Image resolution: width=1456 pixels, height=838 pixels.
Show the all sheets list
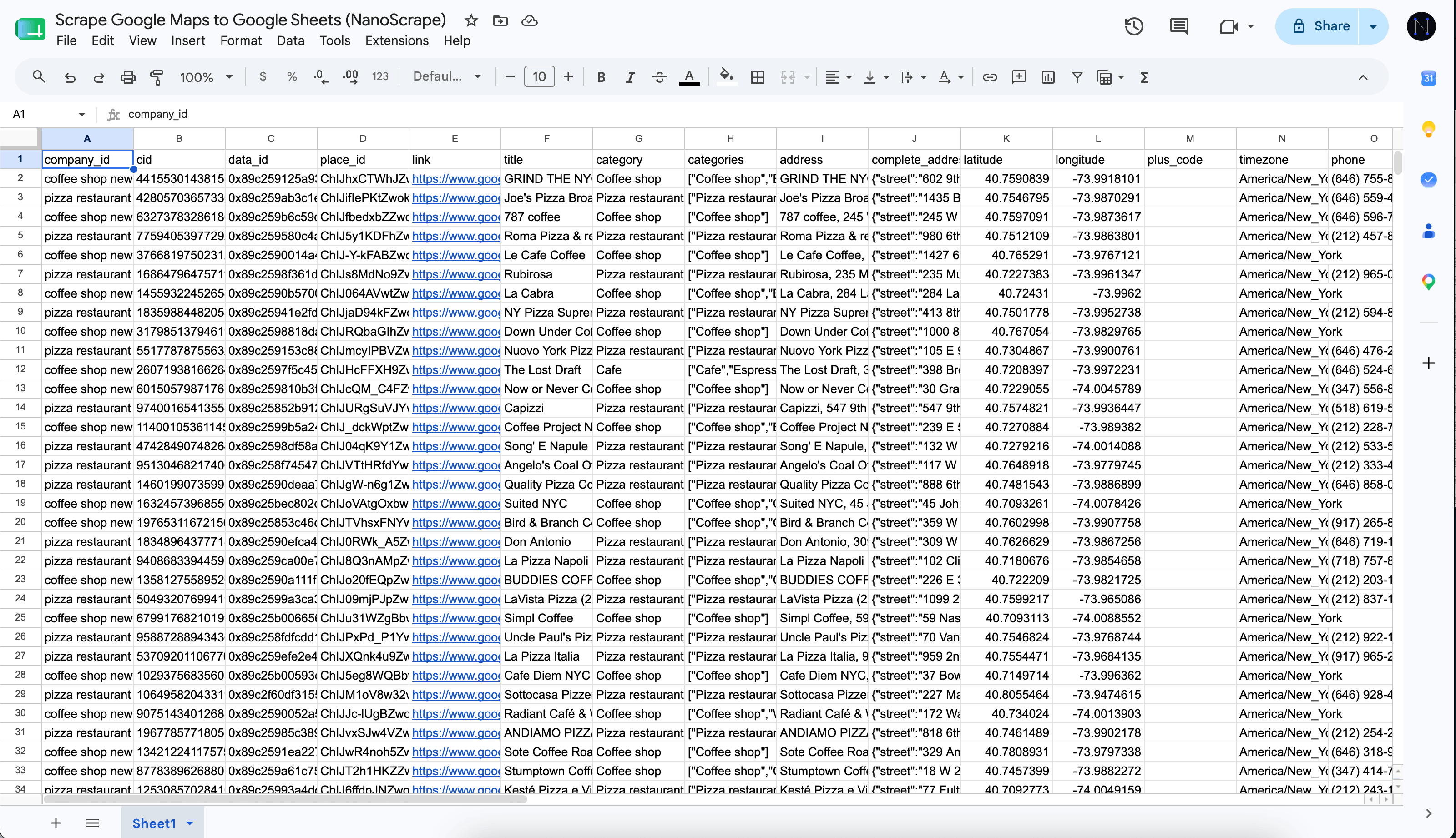92,823
